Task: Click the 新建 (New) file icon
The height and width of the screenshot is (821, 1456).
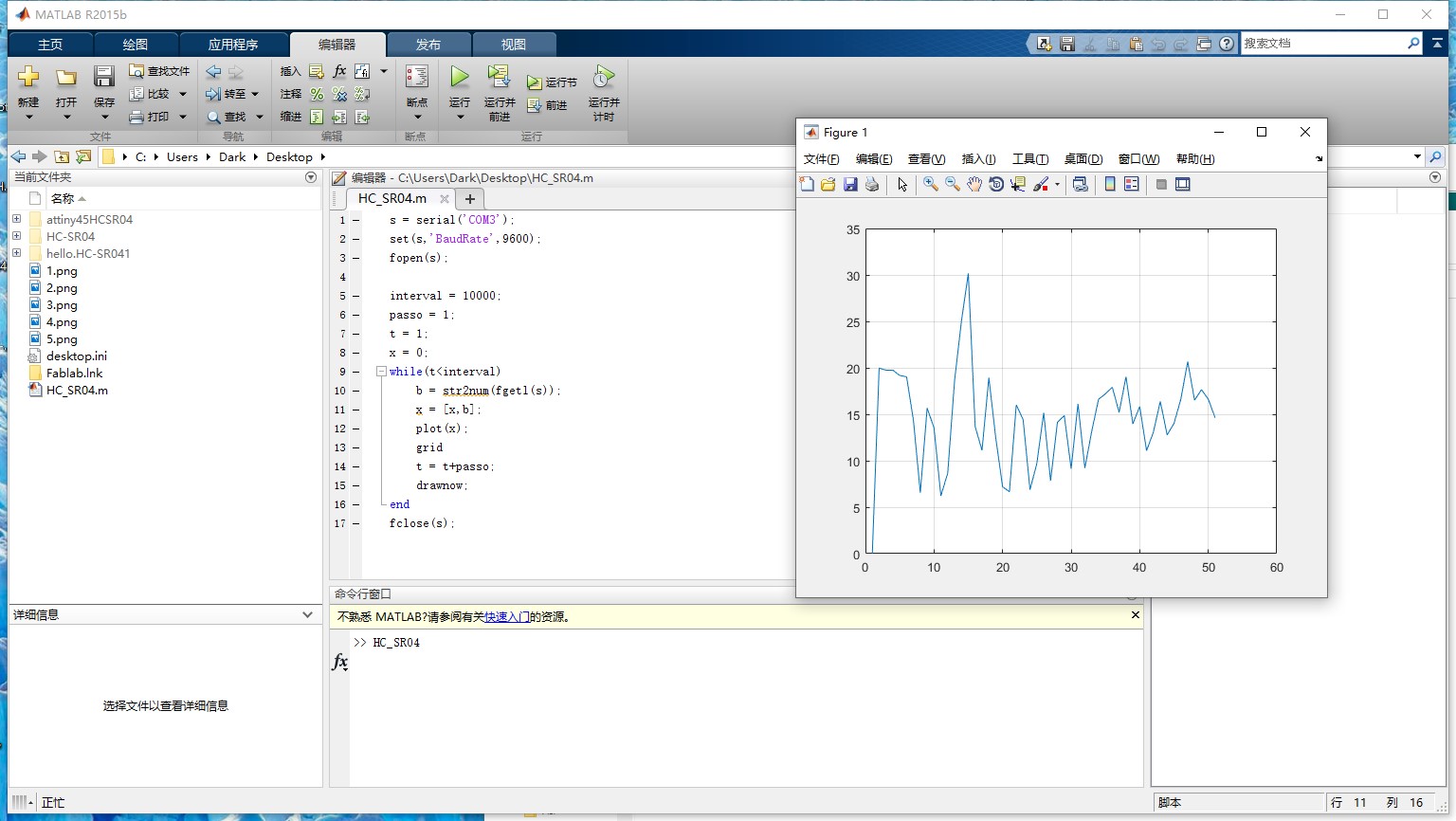Action: click(x=28, y=77)
